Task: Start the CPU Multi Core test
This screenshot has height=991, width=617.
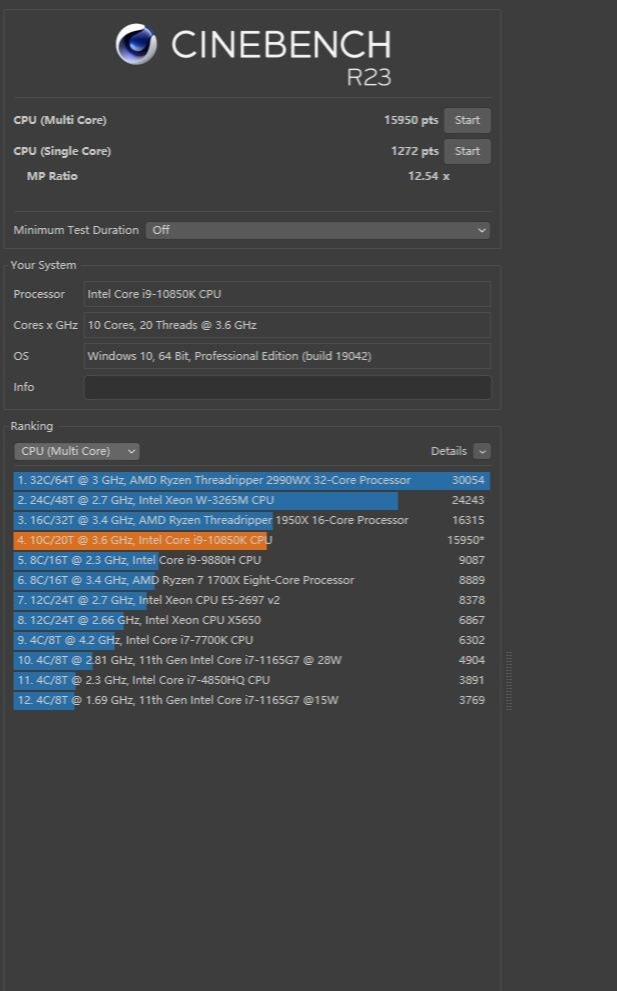Action: pos(467,120)
